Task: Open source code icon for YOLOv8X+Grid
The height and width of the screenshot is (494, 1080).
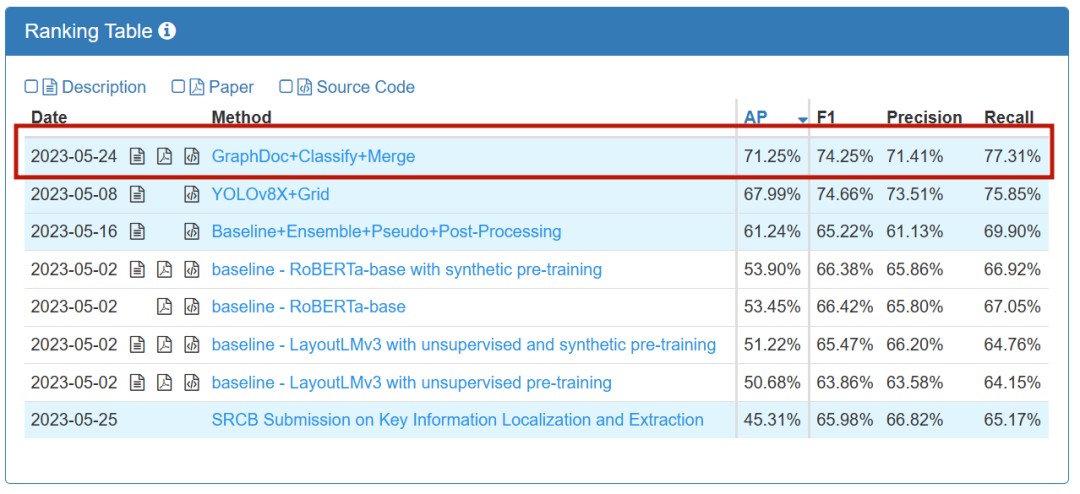Action: [x=192, y=194]
